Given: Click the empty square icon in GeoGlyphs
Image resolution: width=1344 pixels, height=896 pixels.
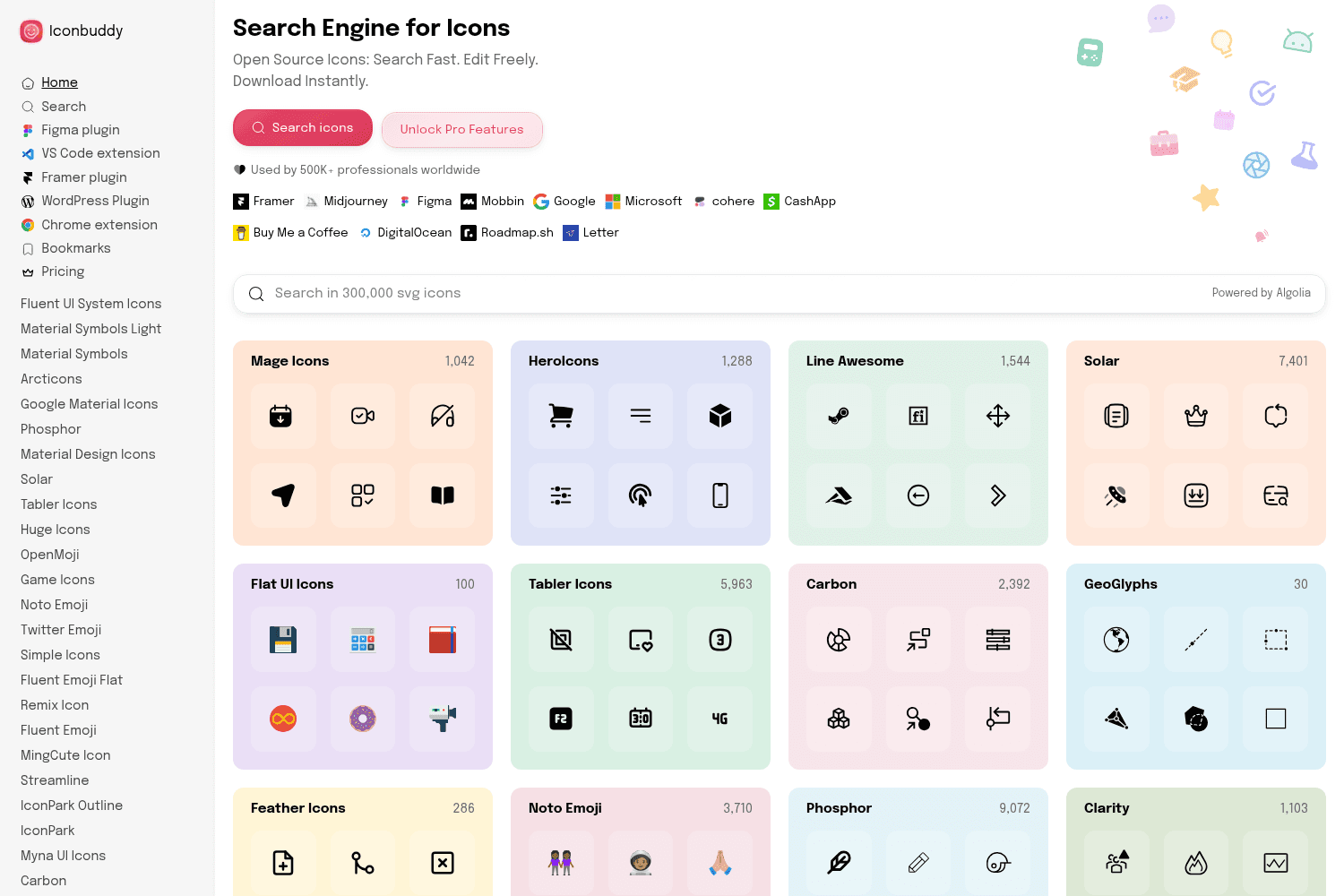Looking at the screenshot, I should point(1276,719).
